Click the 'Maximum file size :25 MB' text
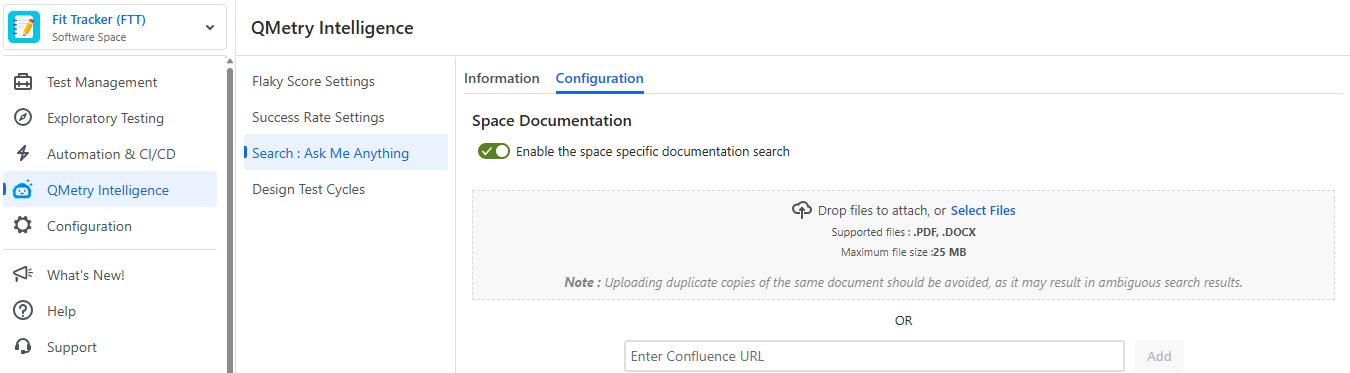Viewport: 1350px width, 373px height. click(903, 252)
